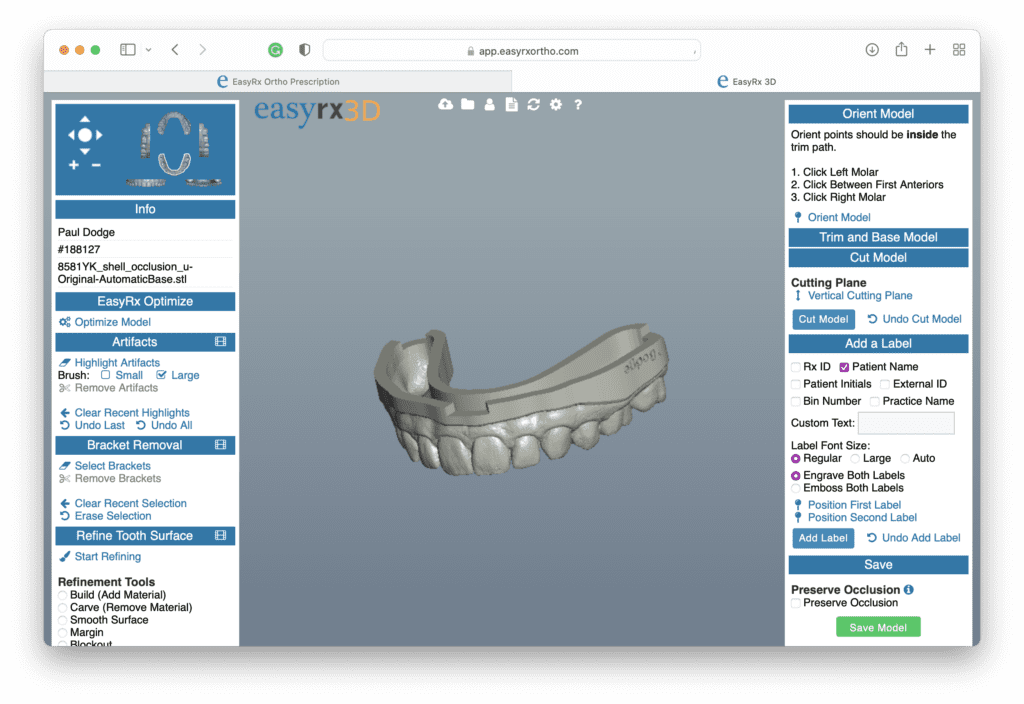Enable the Small brush checkbox
1024x704 pixels.
click(x=106, y=375)
